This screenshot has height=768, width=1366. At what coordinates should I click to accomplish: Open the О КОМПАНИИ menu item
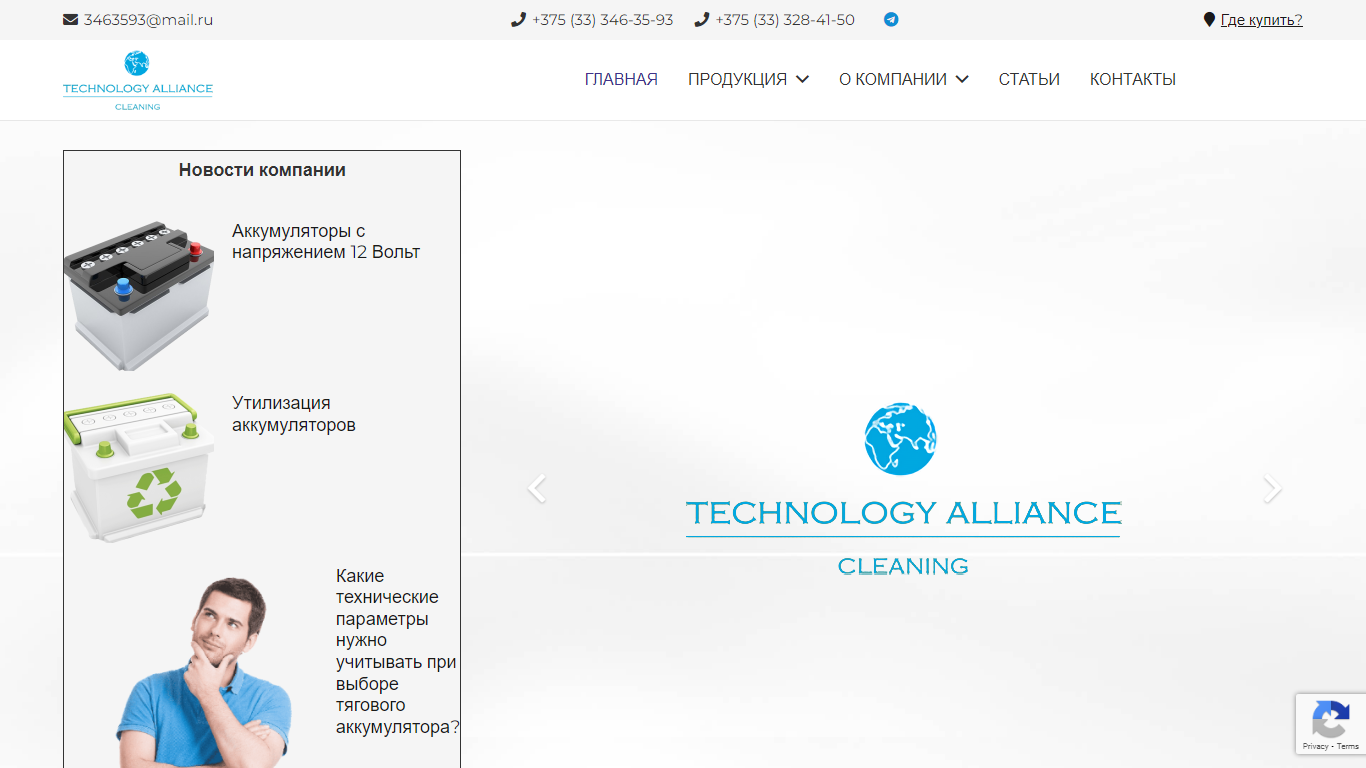pos(893,80)
